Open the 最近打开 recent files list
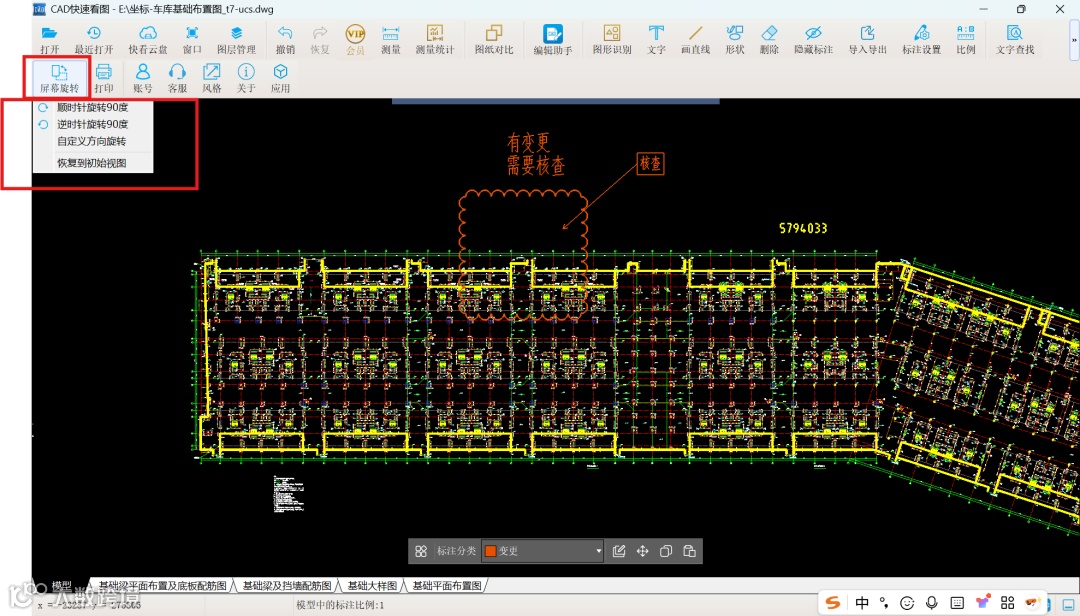Viewport: 1080px width, 616px height. [x=94, y=39]
